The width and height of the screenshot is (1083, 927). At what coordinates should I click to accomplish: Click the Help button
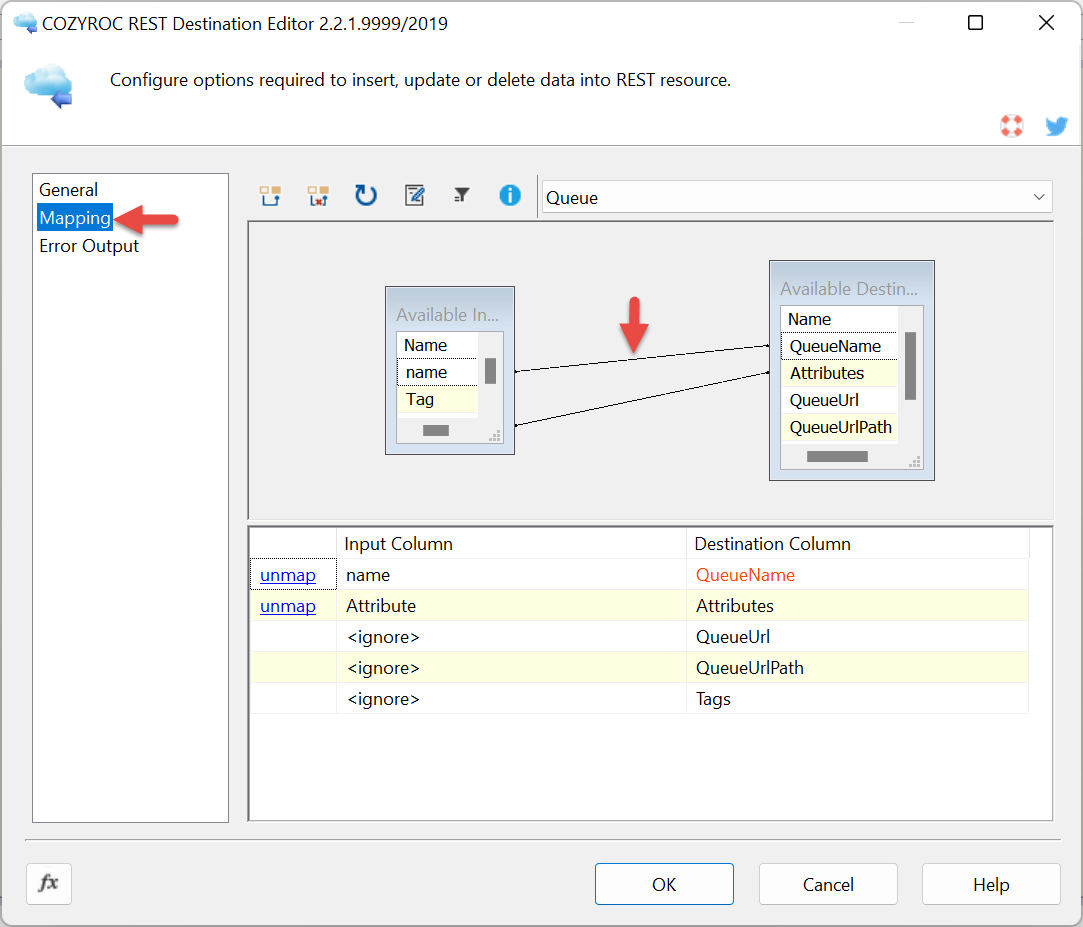point(991,884)
